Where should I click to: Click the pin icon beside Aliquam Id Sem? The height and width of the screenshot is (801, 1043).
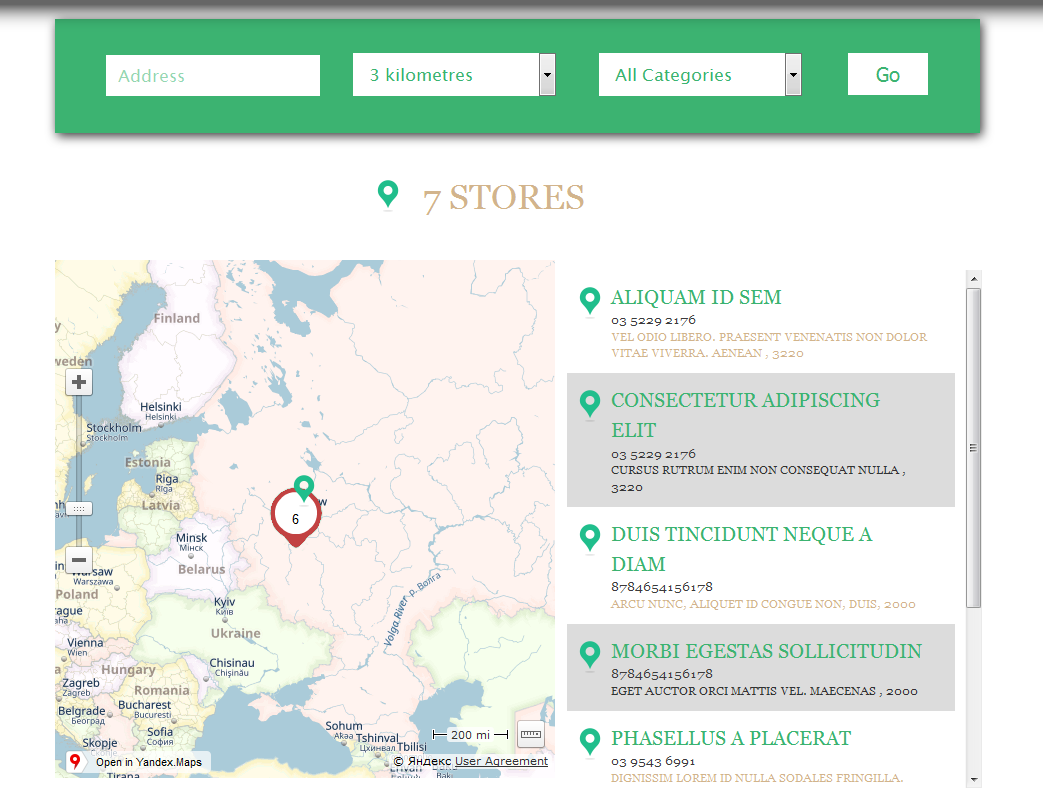coord(589,301)
